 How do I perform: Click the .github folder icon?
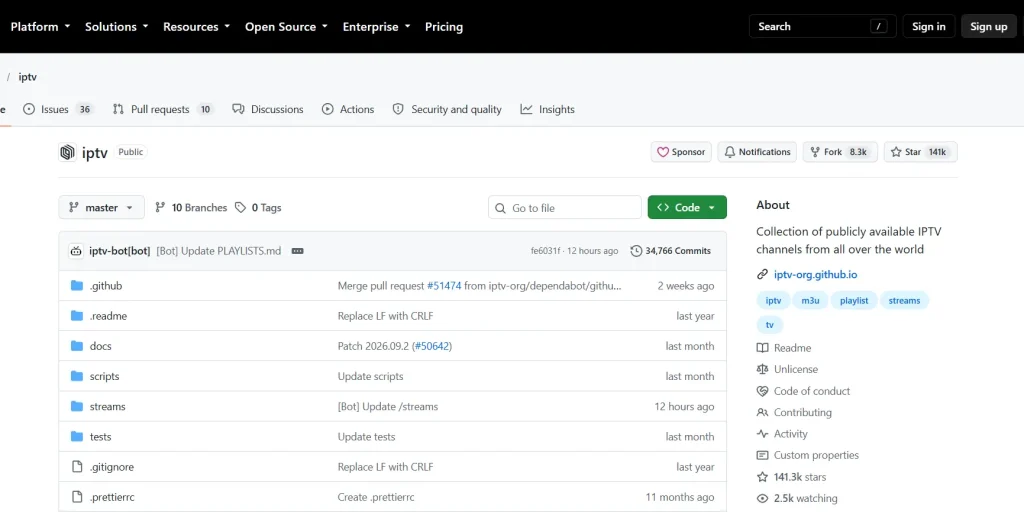pos(77,285)
